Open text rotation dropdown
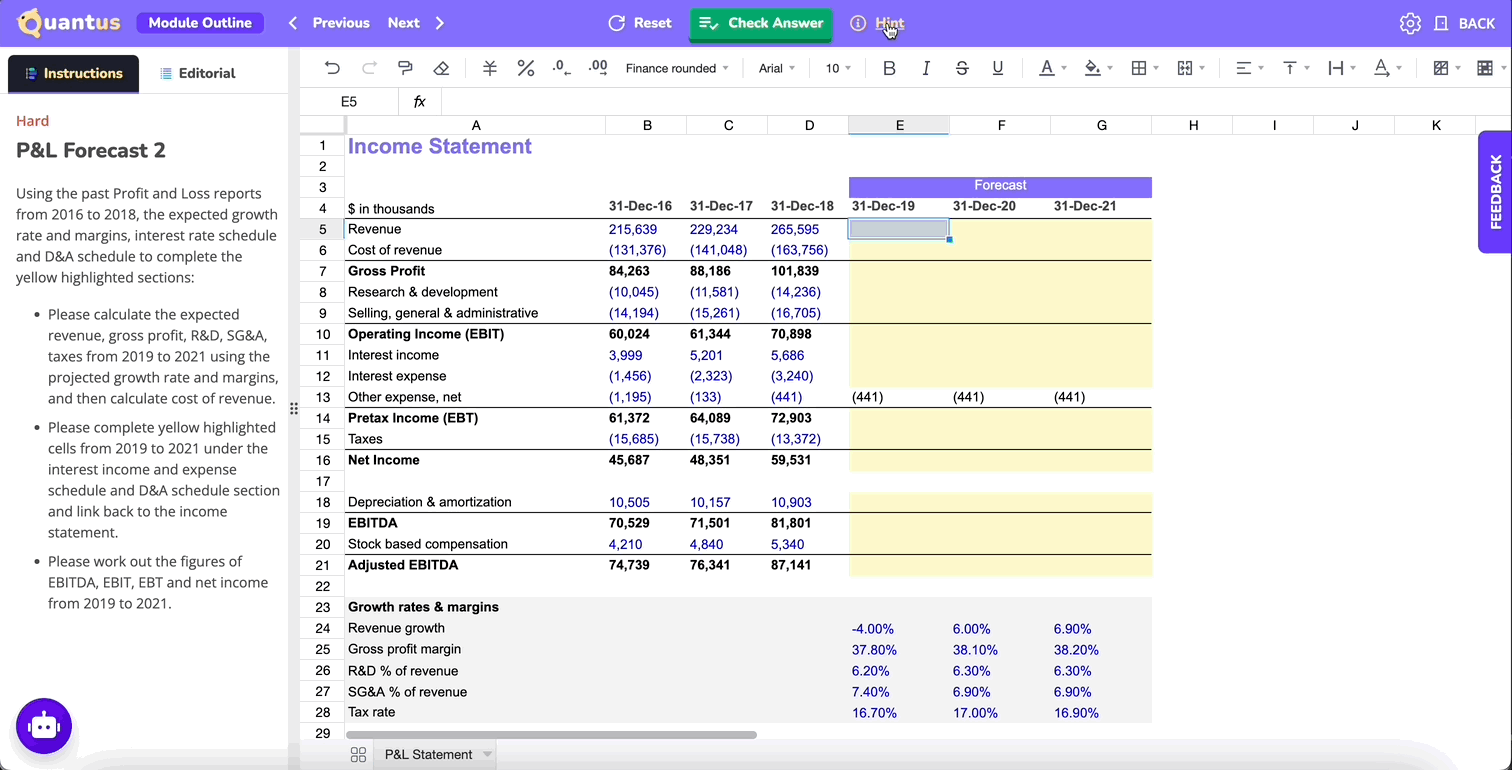 (x=1387, y=68)
